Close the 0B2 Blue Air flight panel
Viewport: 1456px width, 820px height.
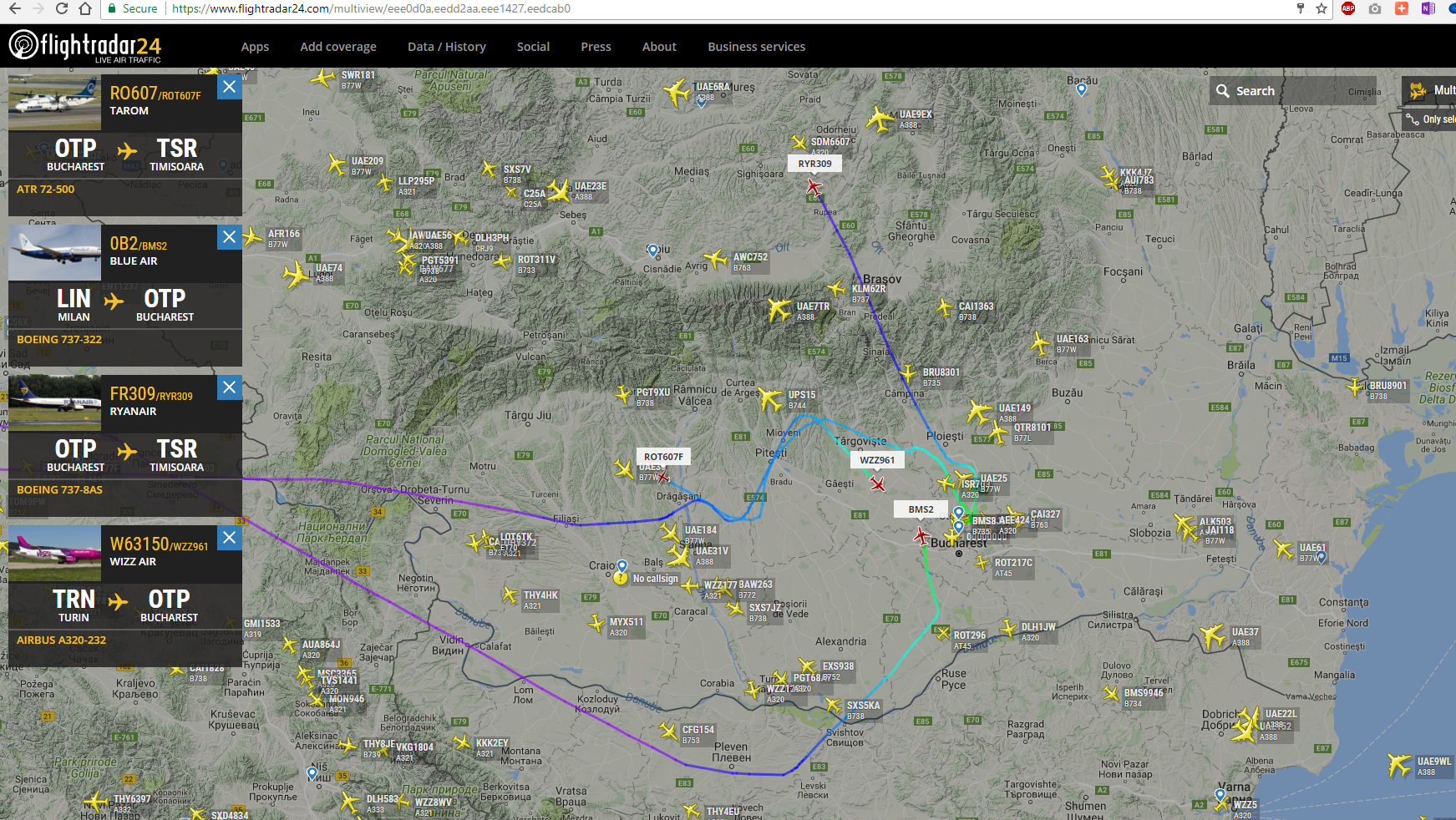click(x=230, y=237)
